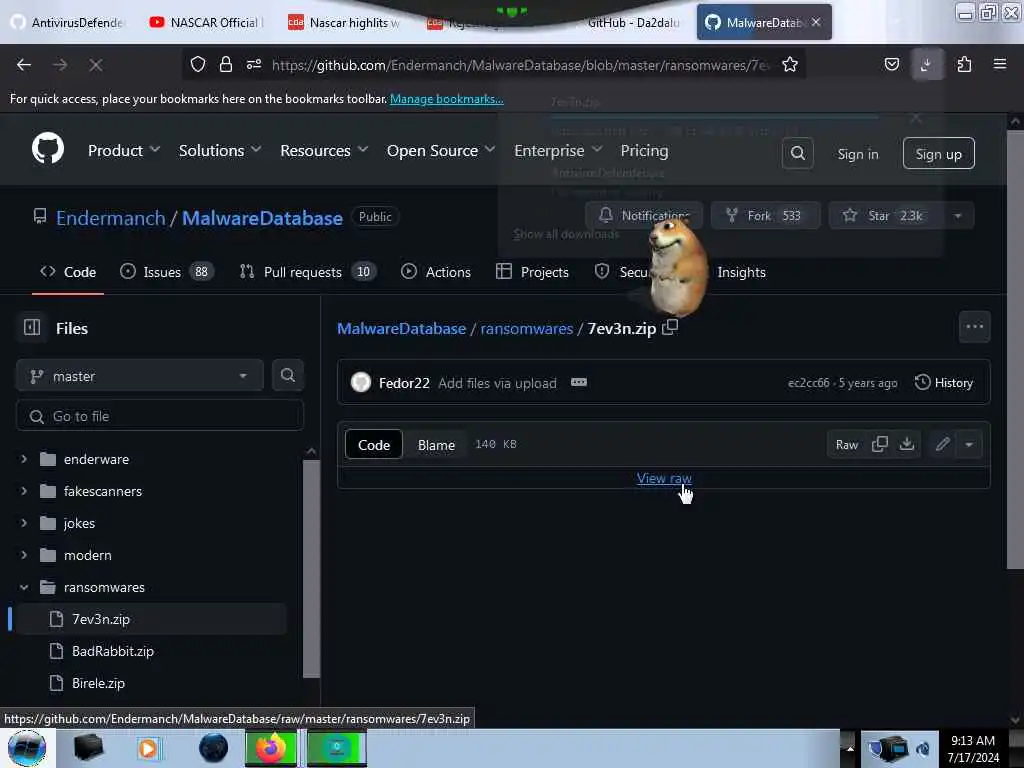Image resolution: width=1024 pixels, height=768 pixels.
Task: Copy the file path 7ev3n.zip
Action: click(x=670, y=327)
